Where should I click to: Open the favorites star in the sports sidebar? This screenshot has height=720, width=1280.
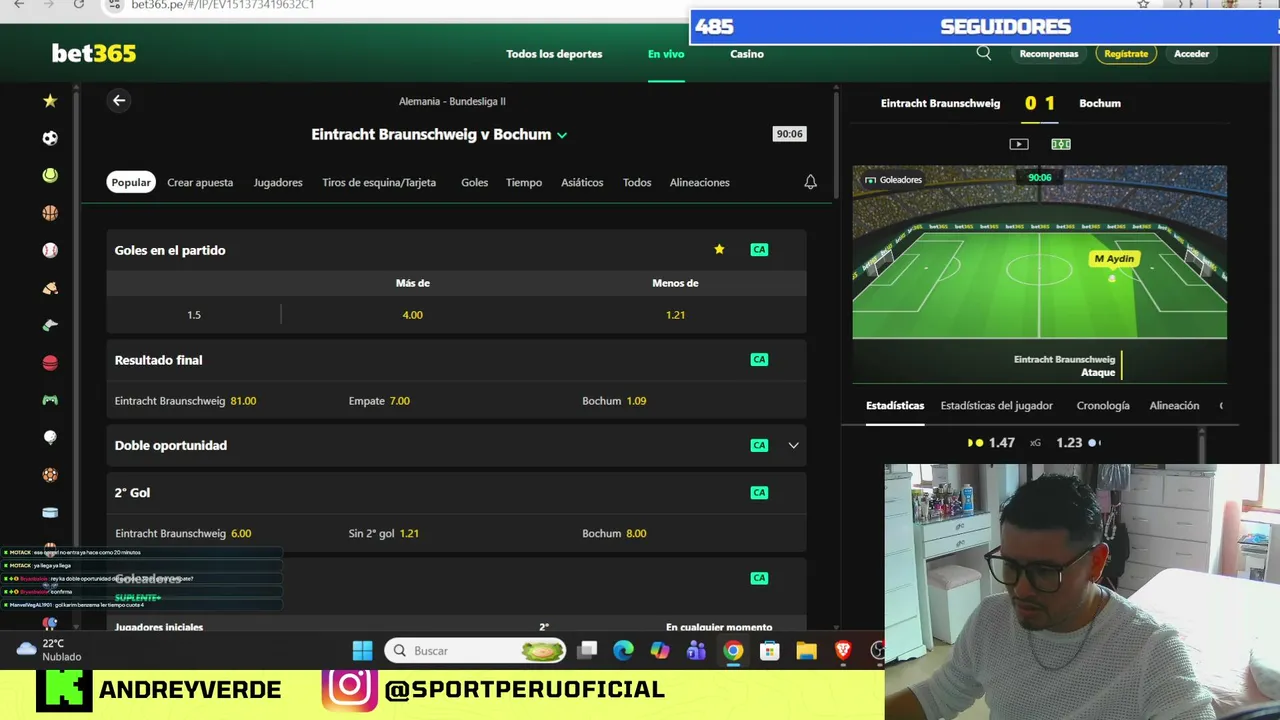point(50,101)
